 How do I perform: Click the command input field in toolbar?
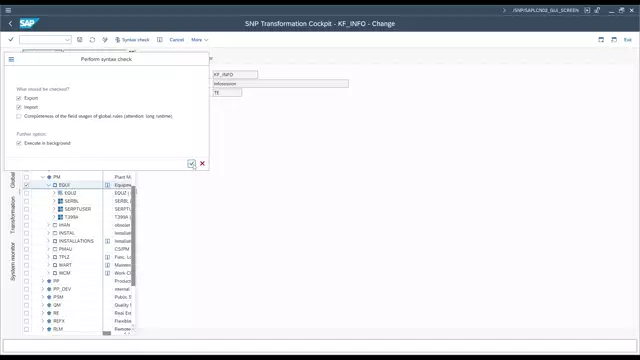pyautogui.click(x=42, y=40)
